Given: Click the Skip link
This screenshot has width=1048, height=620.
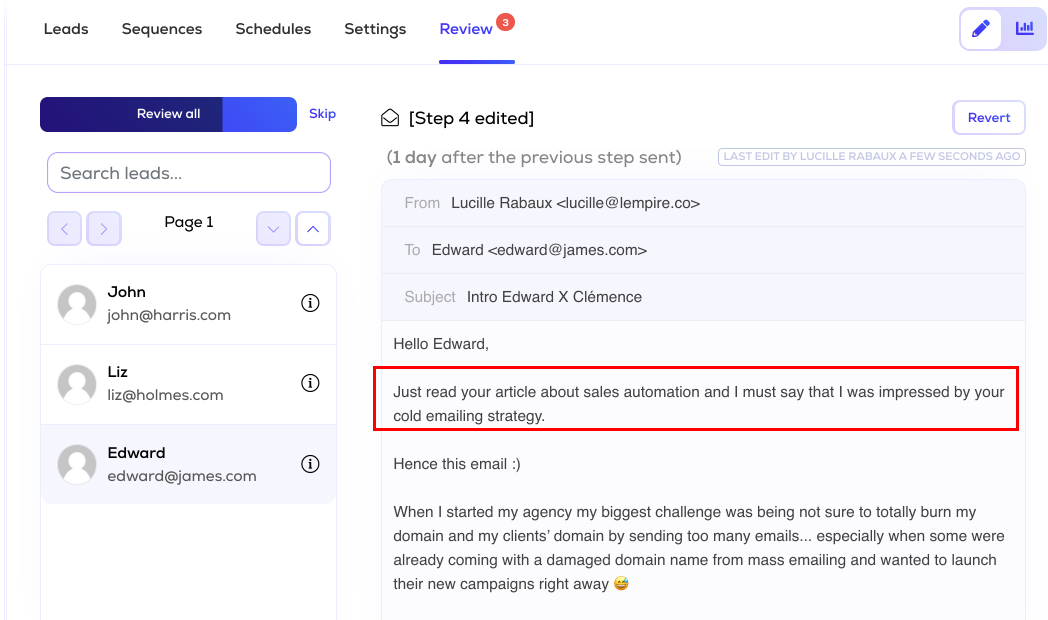Looking at the screenshot, I should [322, 114].
